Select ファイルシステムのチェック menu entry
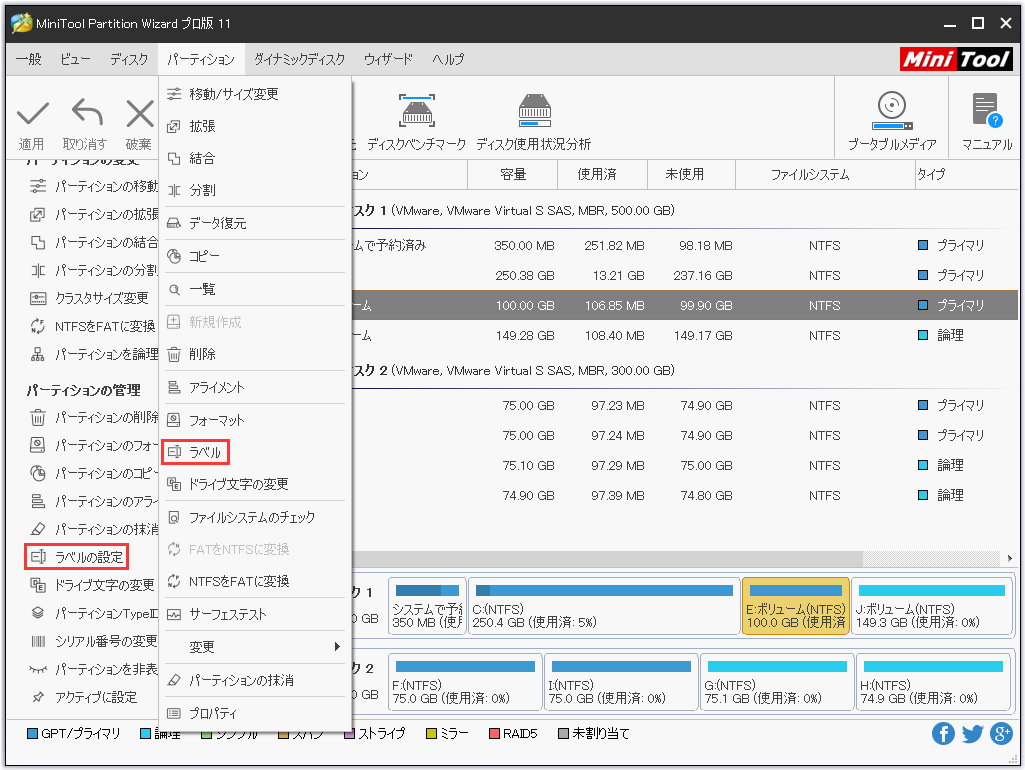The height and width of the screenshot is (770, 1025). (x=255, y=518)
